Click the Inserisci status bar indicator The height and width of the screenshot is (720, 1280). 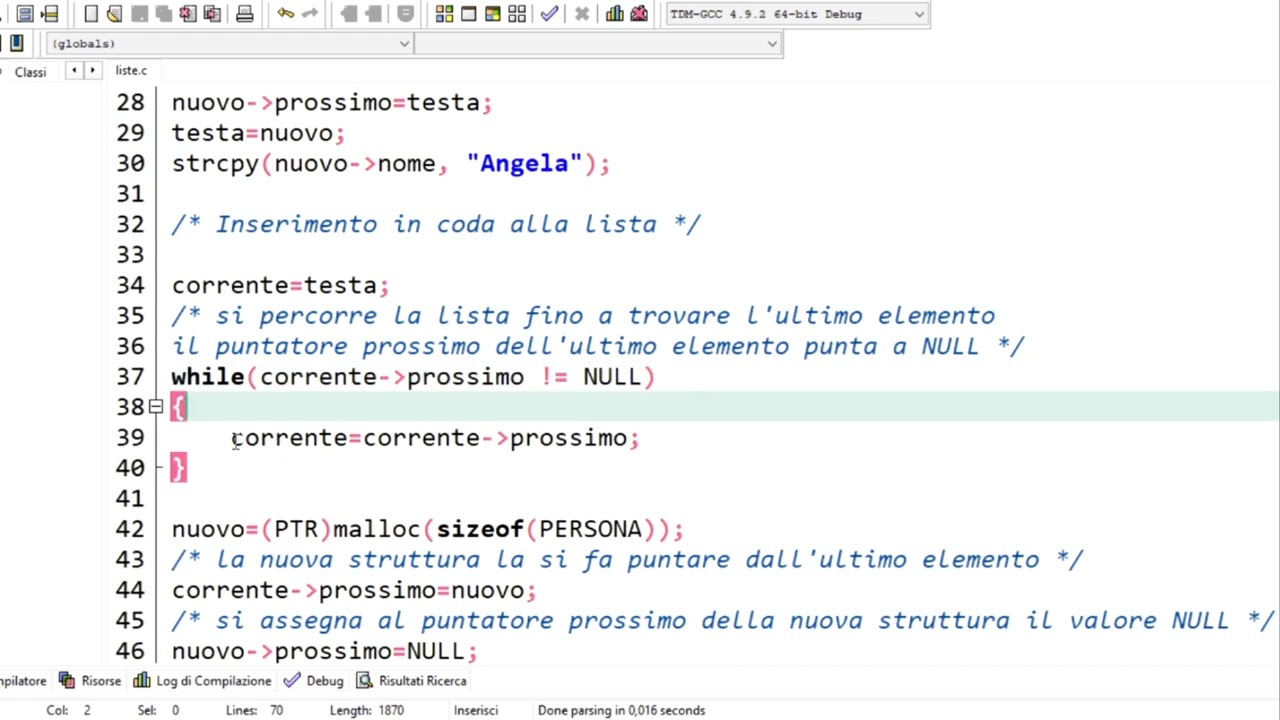pyautogui.click(x=476, y=711)
